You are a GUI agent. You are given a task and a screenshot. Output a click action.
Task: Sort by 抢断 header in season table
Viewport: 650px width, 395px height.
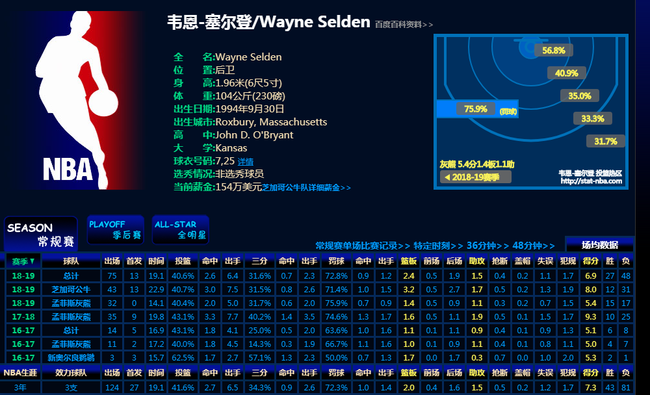(x=500, y=261)
